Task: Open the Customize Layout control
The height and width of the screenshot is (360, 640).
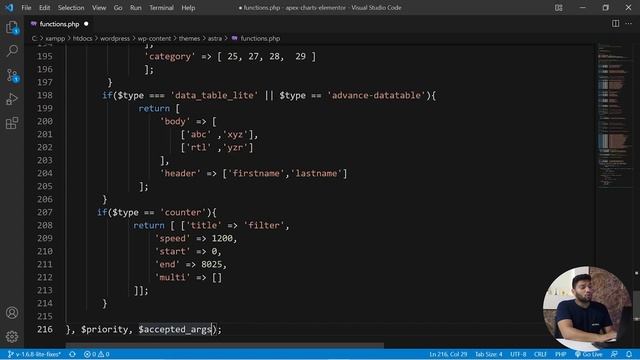Action: pyautogui.click(x=558, y=8)
